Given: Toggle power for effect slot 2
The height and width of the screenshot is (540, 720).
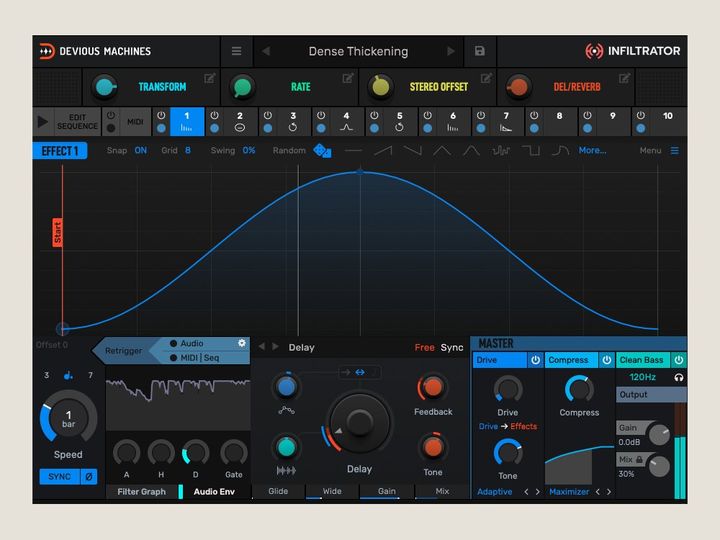Looking at the screenshot, I should 214,116.
